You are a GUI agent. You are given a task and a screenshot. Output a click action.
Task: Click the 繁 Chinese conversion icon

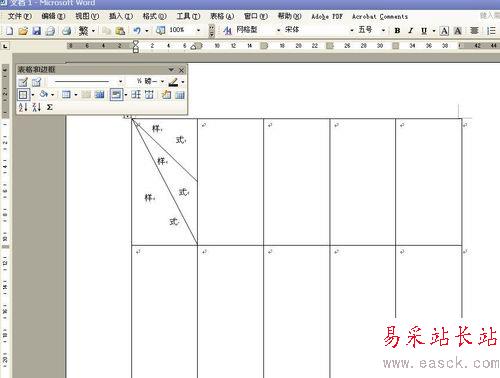pyautogui.click(x=83, y=31)
